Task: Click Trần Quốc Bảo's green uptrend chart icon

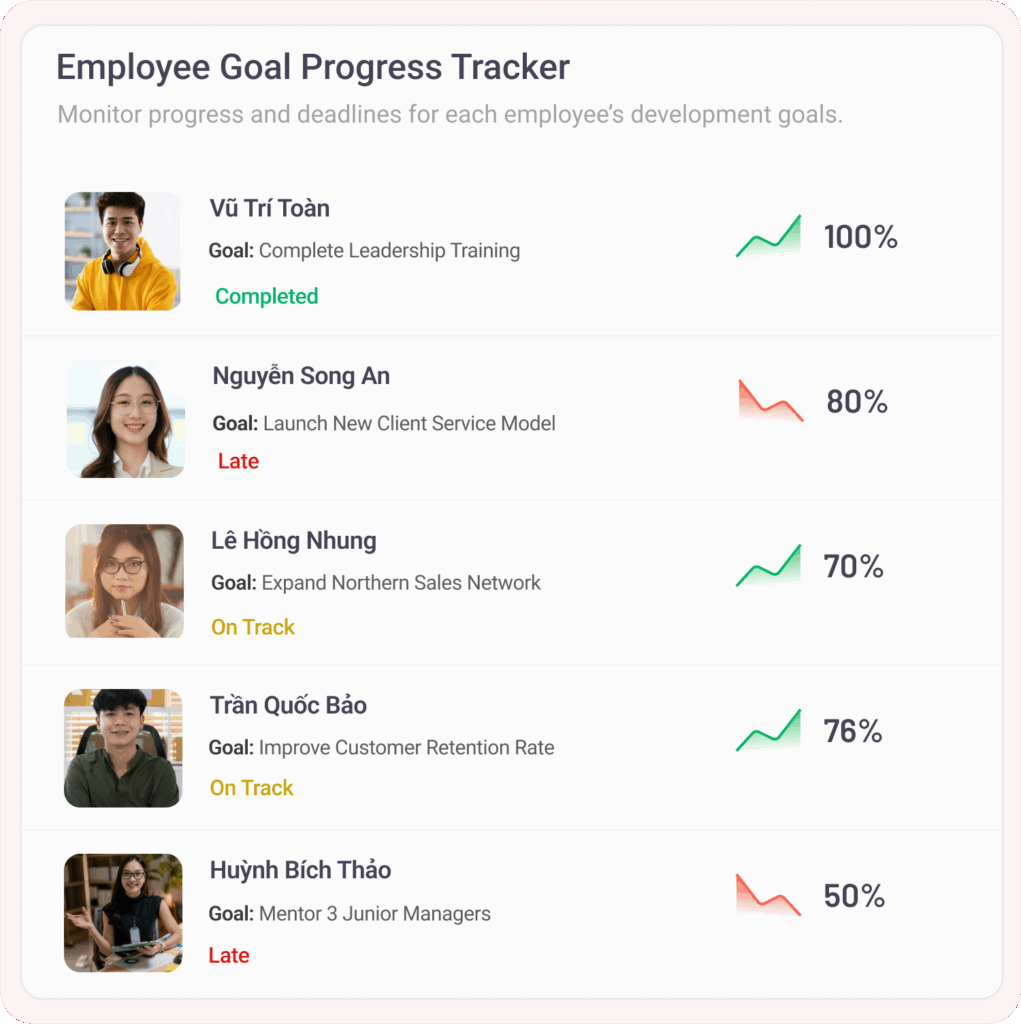Action: click(x=769, y=731)
